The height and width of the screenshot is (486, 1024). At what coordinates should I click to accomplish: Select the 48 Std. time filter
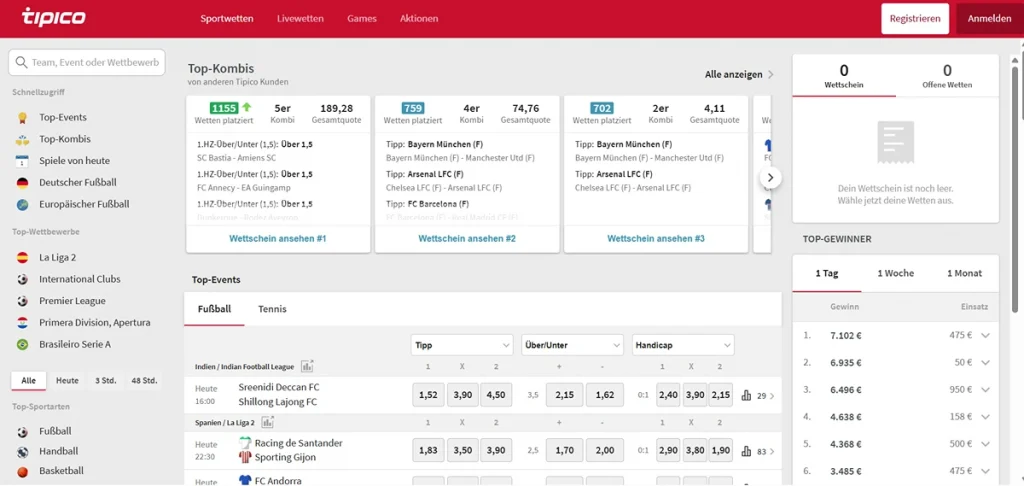click(x=143, y=381)
